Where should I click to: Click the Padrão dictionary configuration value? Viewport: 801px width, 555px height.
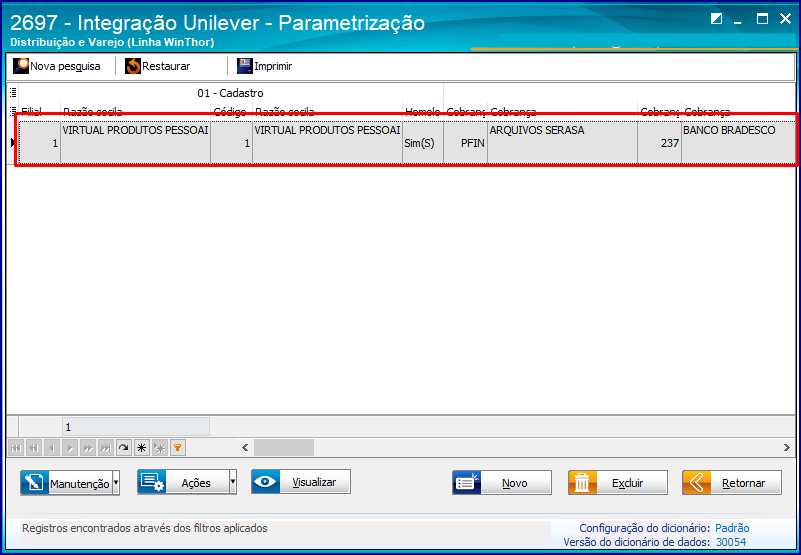pyautogui.click(x=732, y=528)
